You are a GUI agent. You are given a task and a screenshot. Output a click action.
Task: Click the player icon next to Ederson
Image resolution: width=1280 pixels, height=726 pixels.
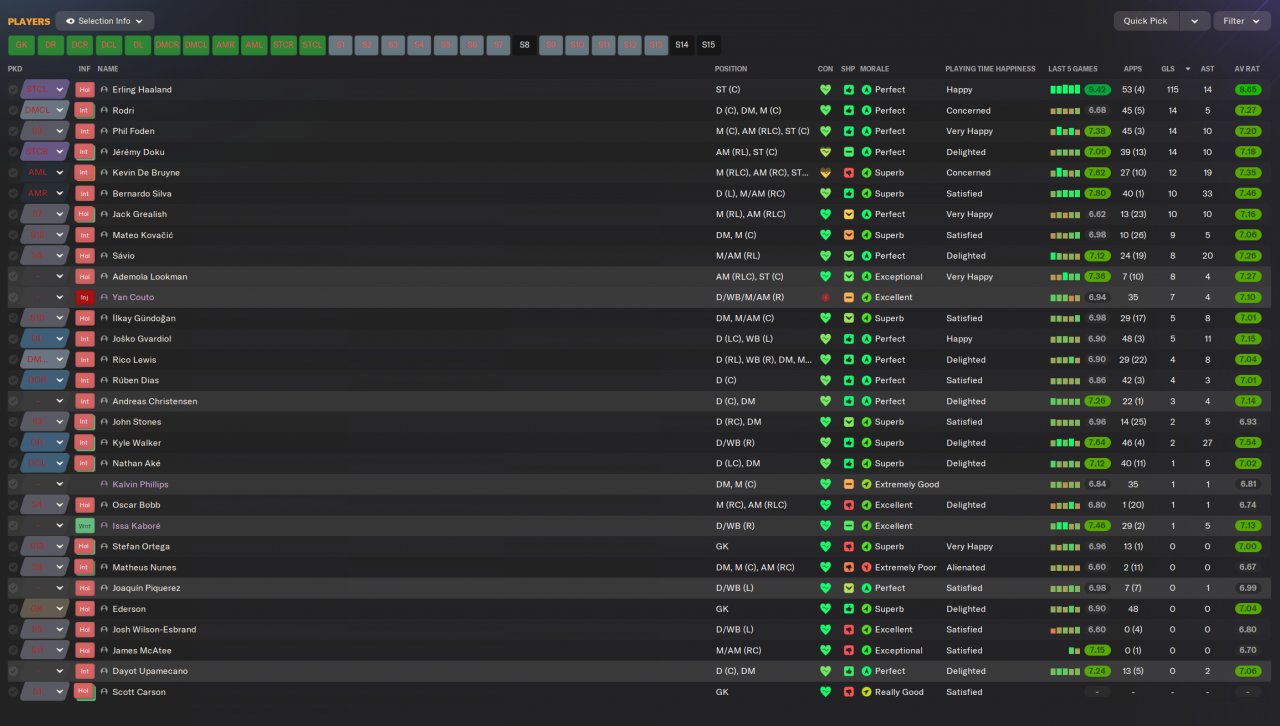coord(104,609)
